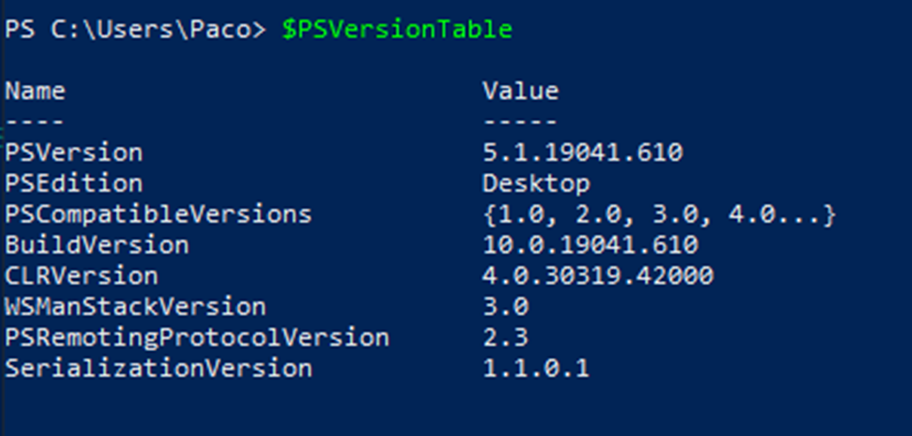The width and height of the screenshot is (912, 436).
Task: Click the BuildVersion property name
Action: [x=96, y=245]
